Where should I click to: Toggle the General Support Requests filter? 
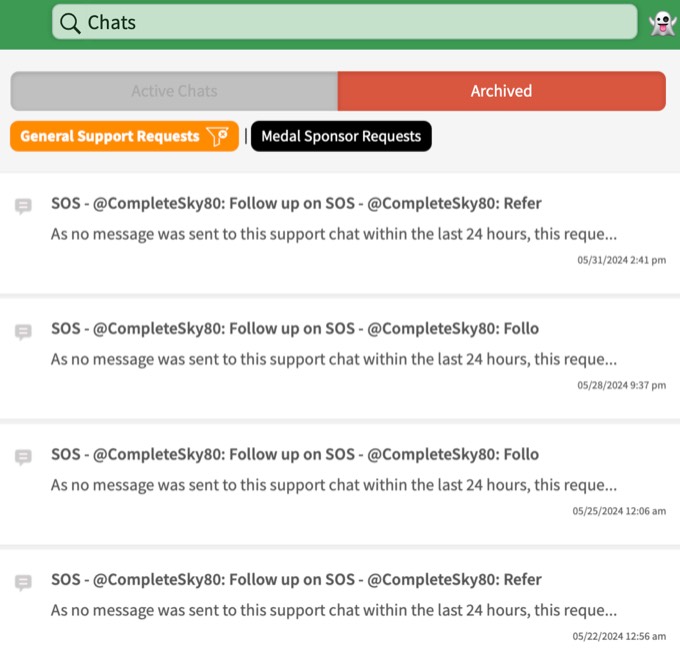click(110, 136)
